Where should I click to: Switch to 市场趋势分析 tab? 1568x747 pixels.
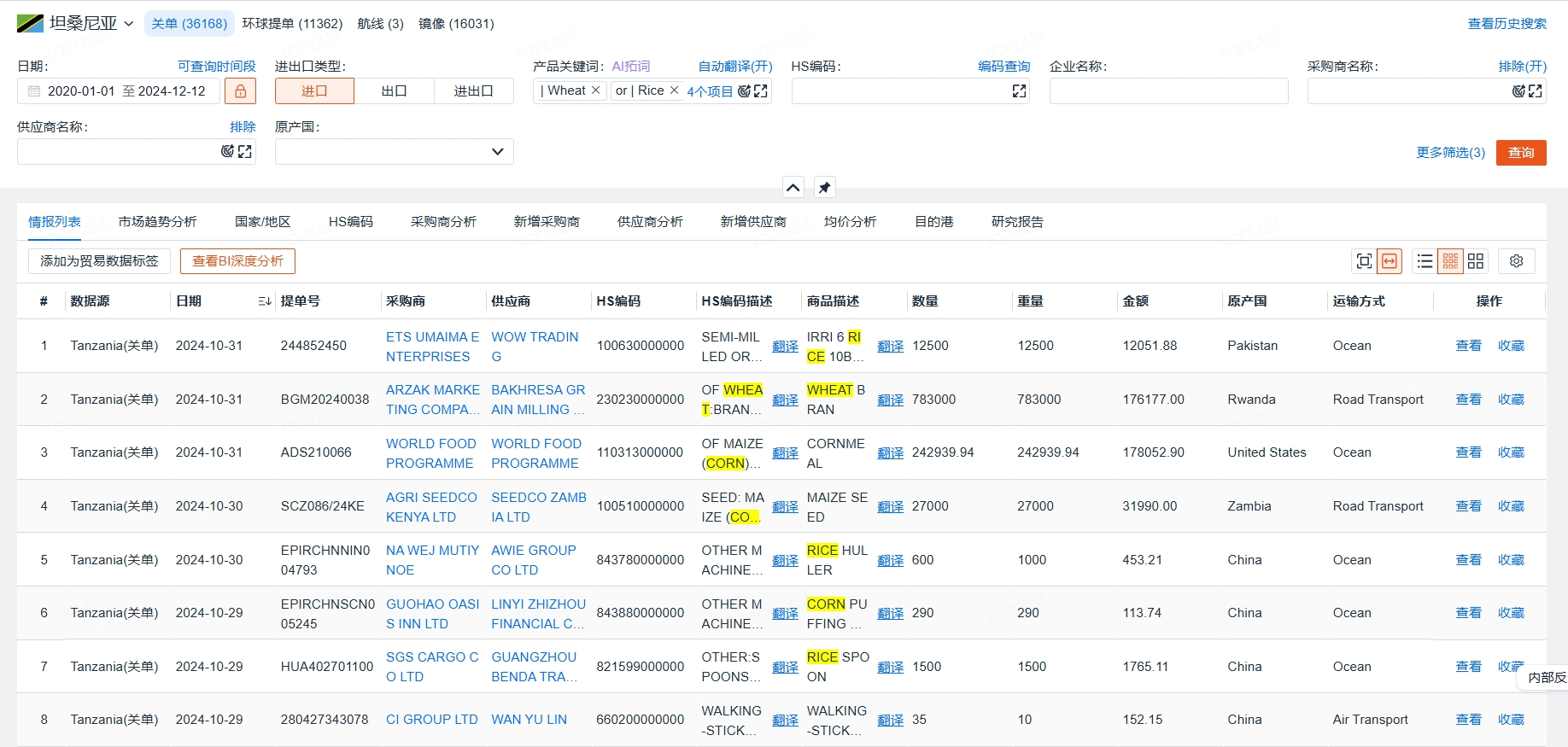tap(157, 222)
